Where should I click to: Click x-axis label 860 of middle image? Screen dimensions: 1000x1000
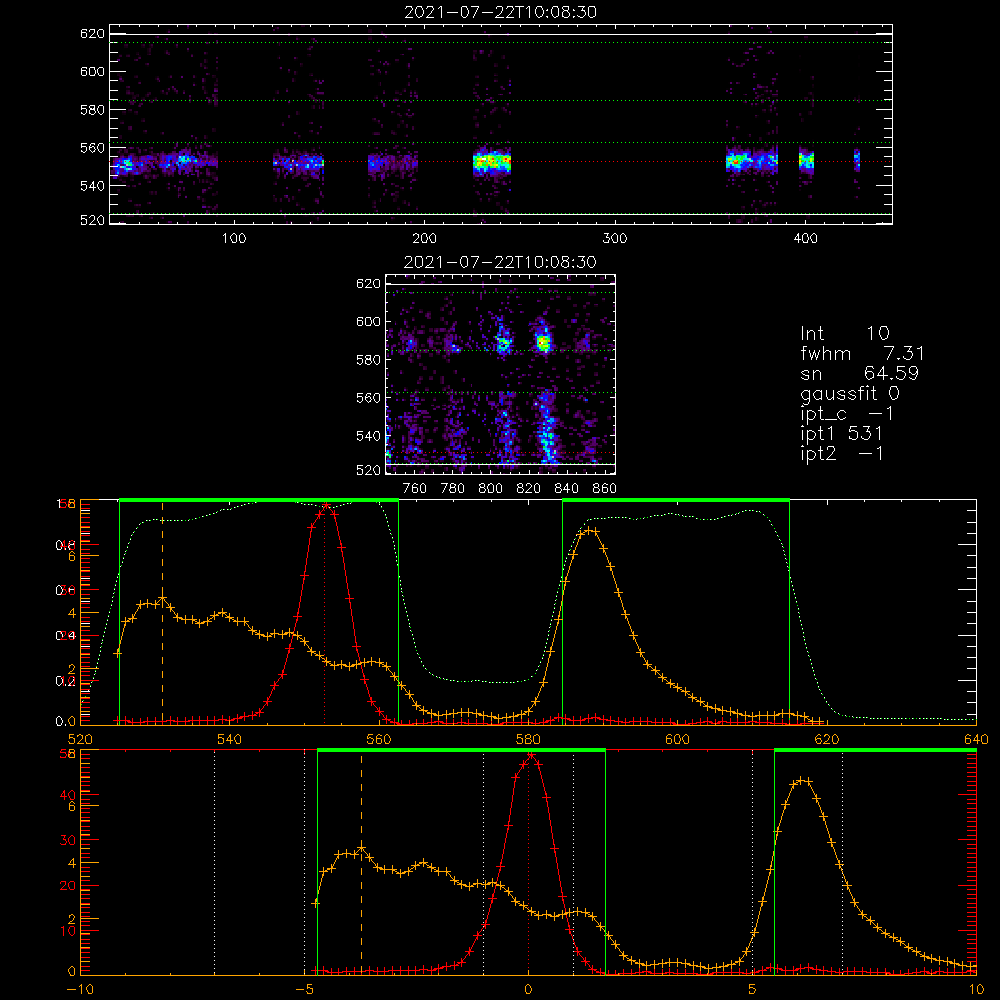[605, 489]
